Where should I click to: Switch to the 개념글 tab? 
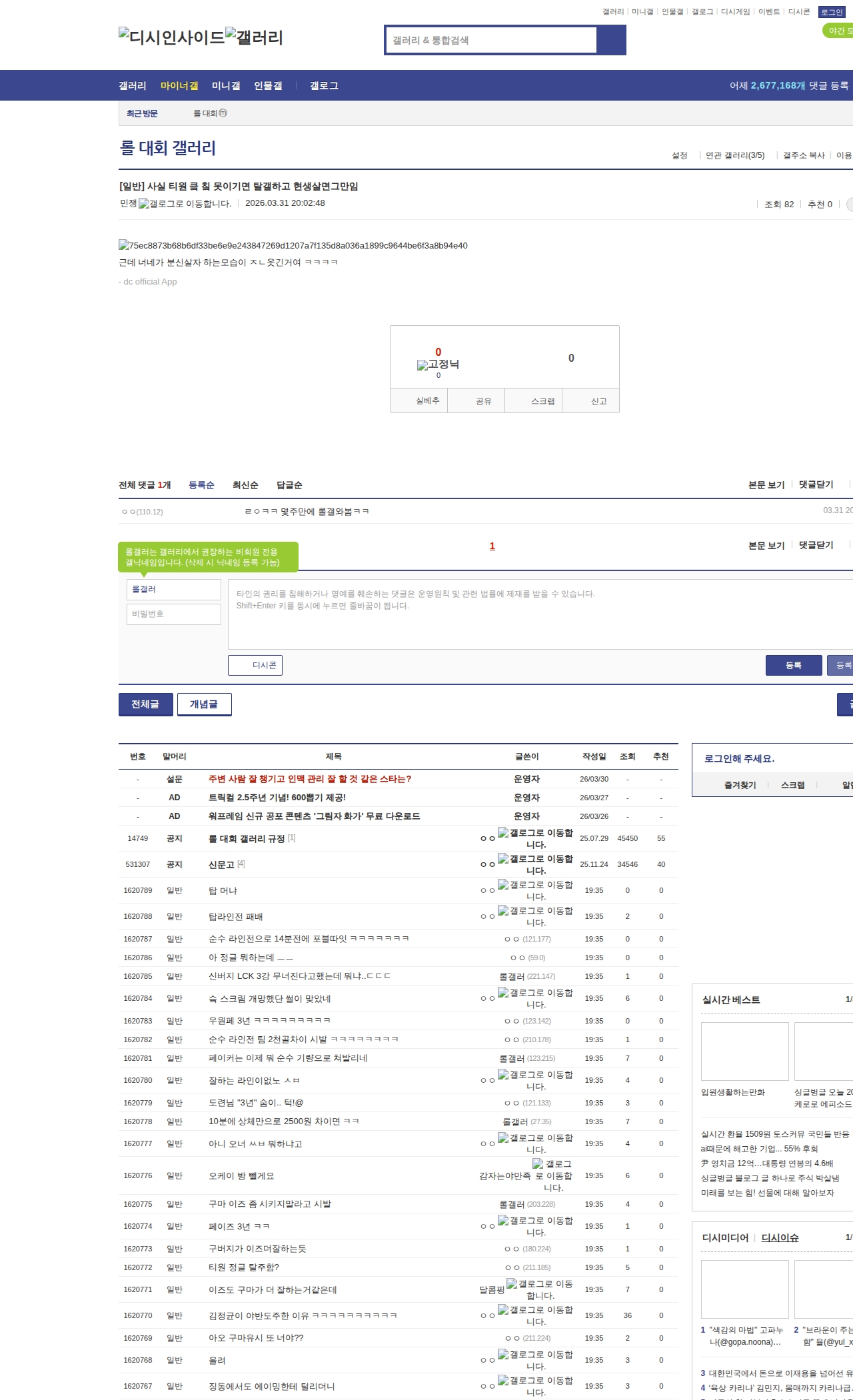204,704
